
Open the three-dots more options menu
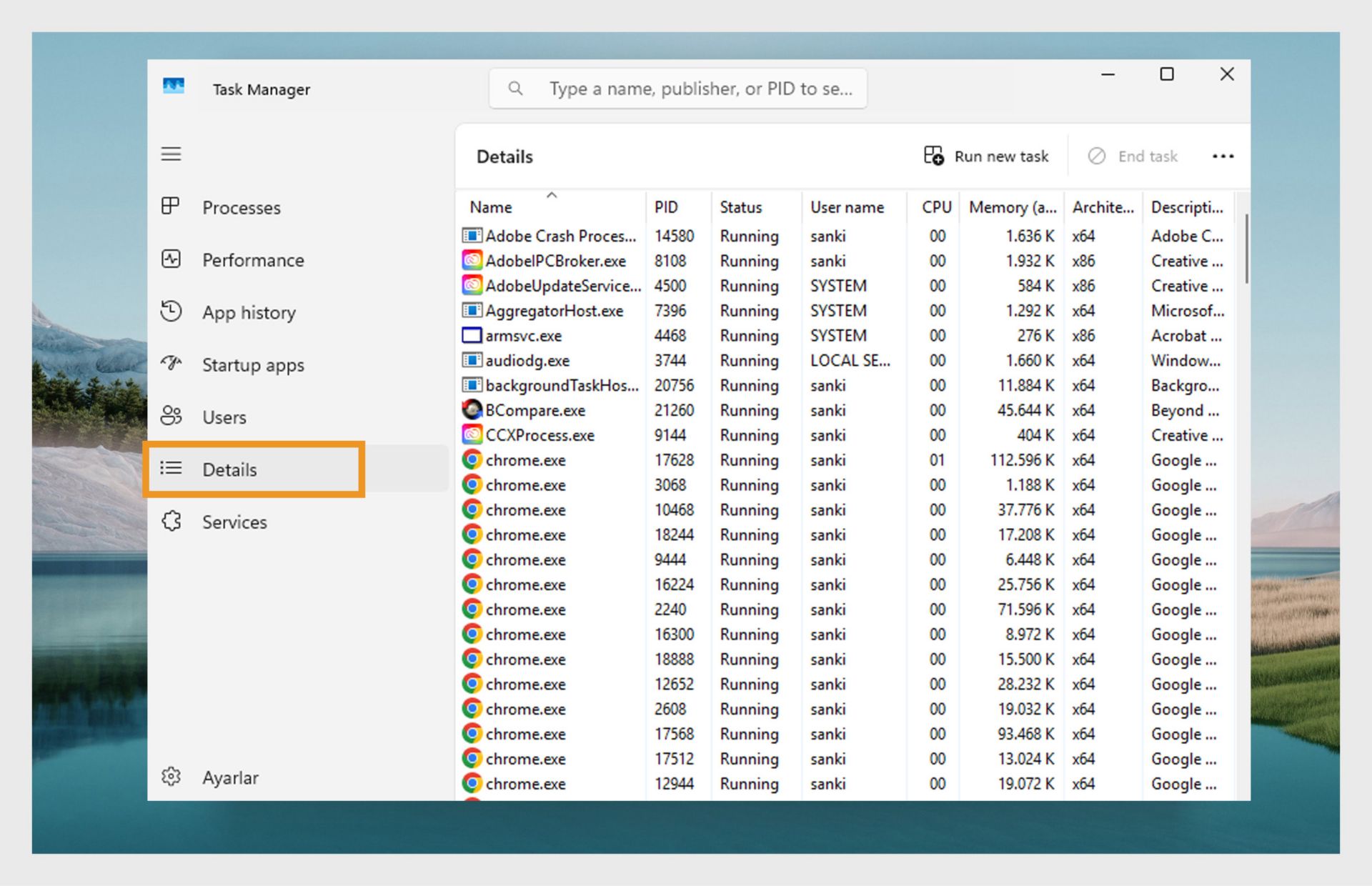(1223, 156)
